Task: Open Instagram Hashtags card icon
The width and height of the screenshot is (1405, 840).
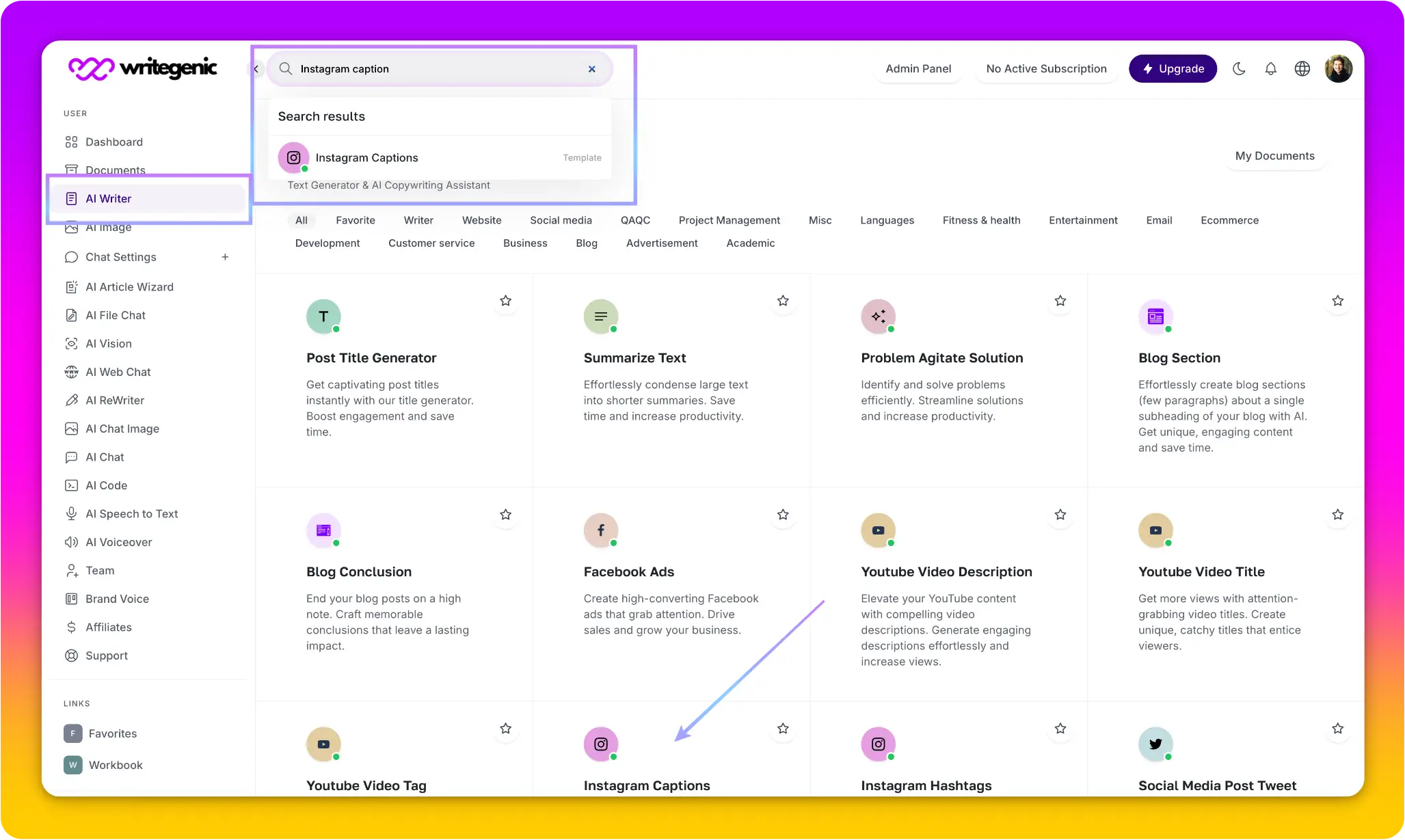Action: pyautogui.click(x=879, y=744)
